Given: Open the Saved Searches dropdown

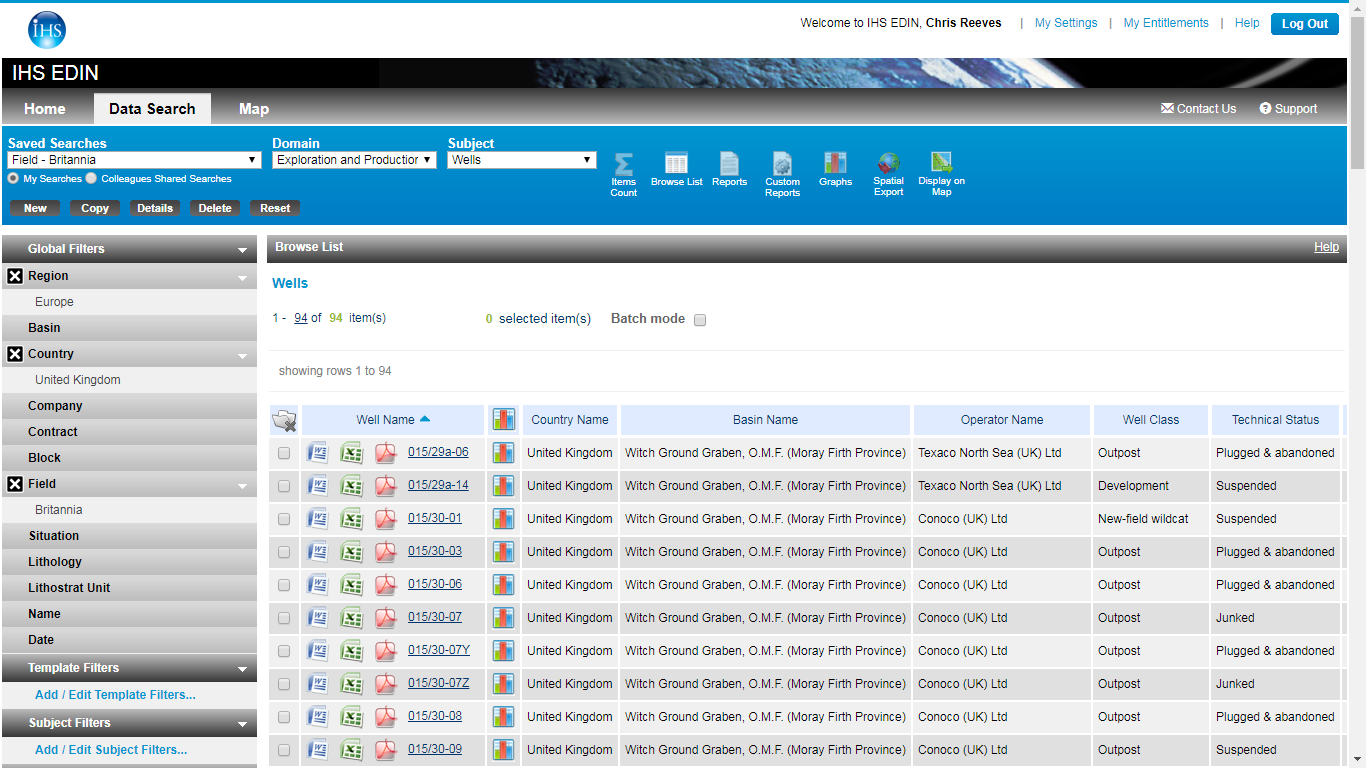Looking at the screenshot, I should point(135,160).
